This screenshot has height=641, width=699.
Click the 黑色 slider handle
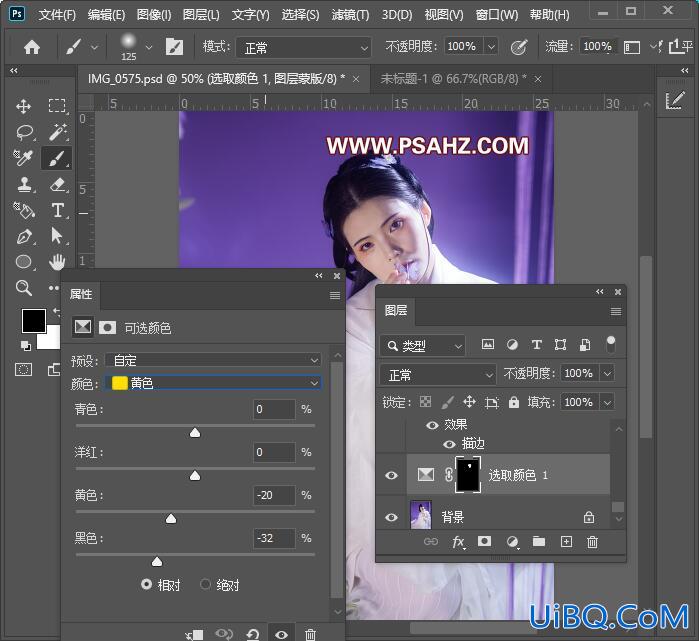157,562
